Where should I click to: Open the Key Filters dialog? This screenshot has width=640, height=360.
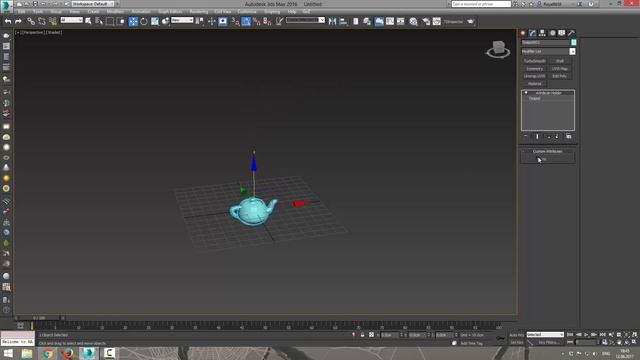[549, 342]
